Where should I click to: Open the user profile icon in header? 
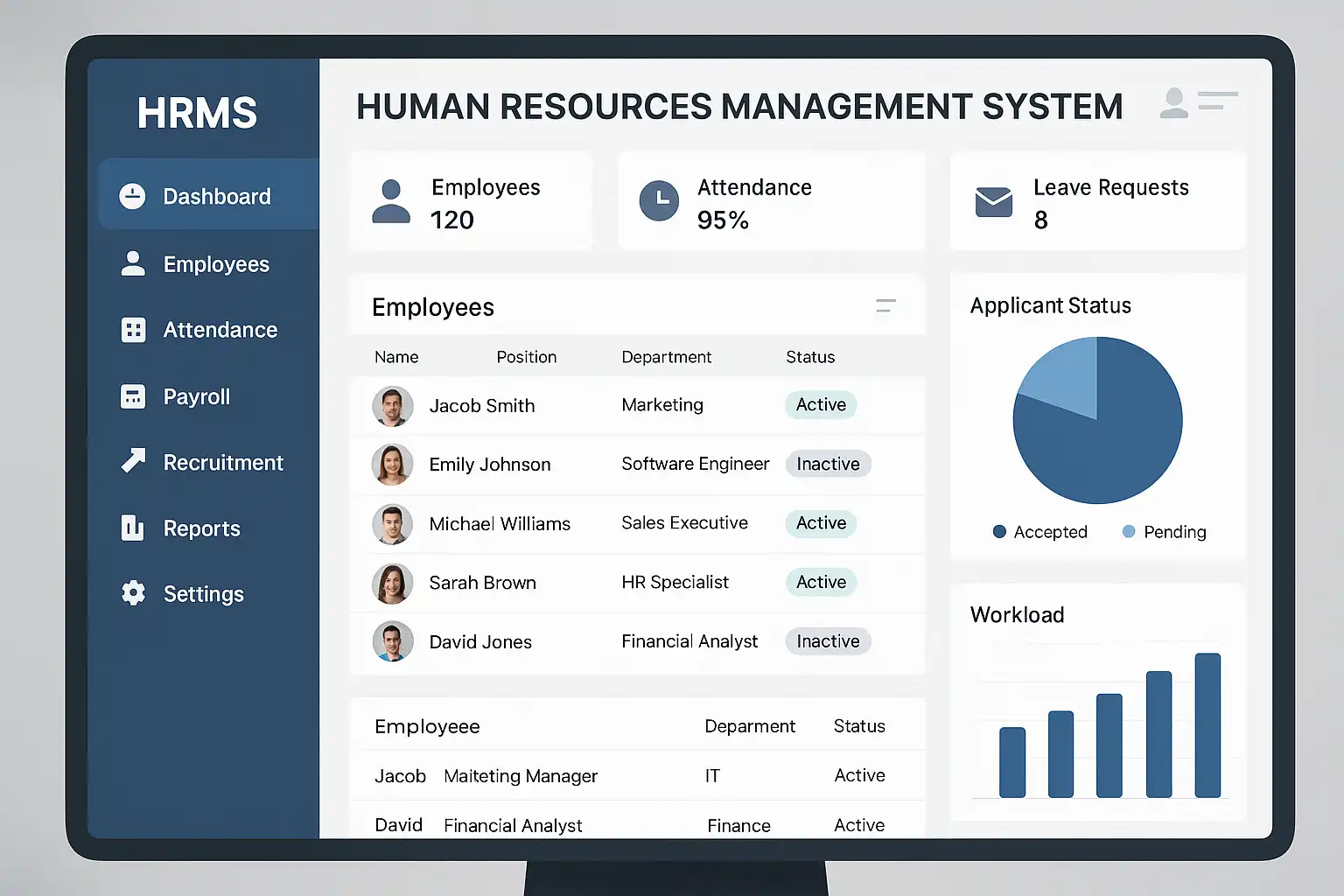tap(1174, 103)
